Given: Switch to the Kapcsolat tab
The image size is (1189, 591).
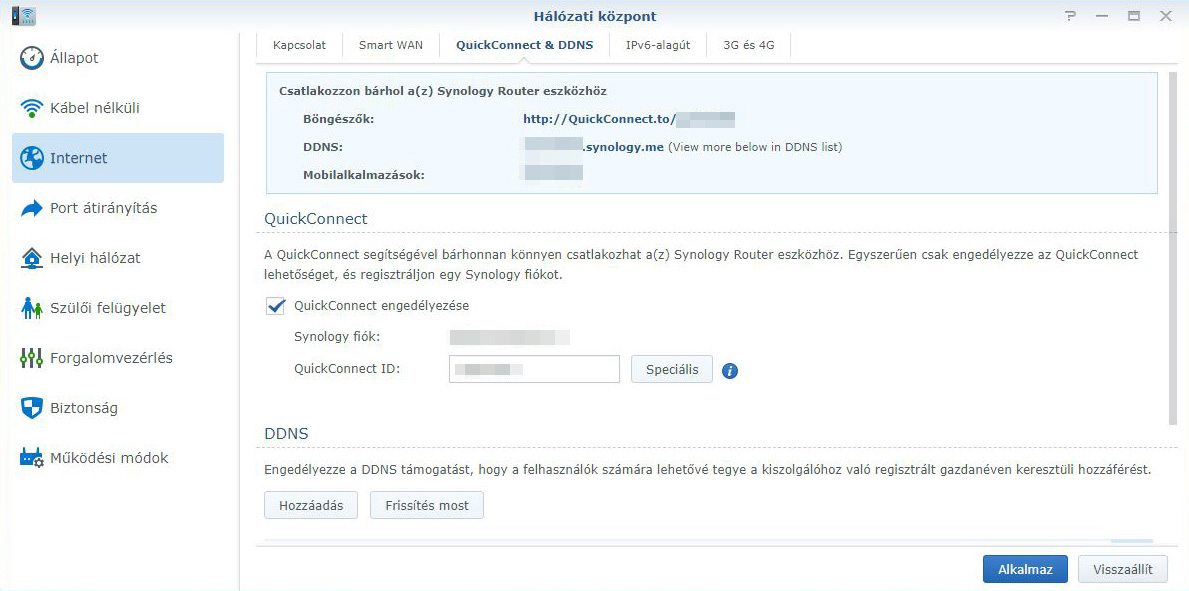Looking at the screenshot, I should pos(300,45).
